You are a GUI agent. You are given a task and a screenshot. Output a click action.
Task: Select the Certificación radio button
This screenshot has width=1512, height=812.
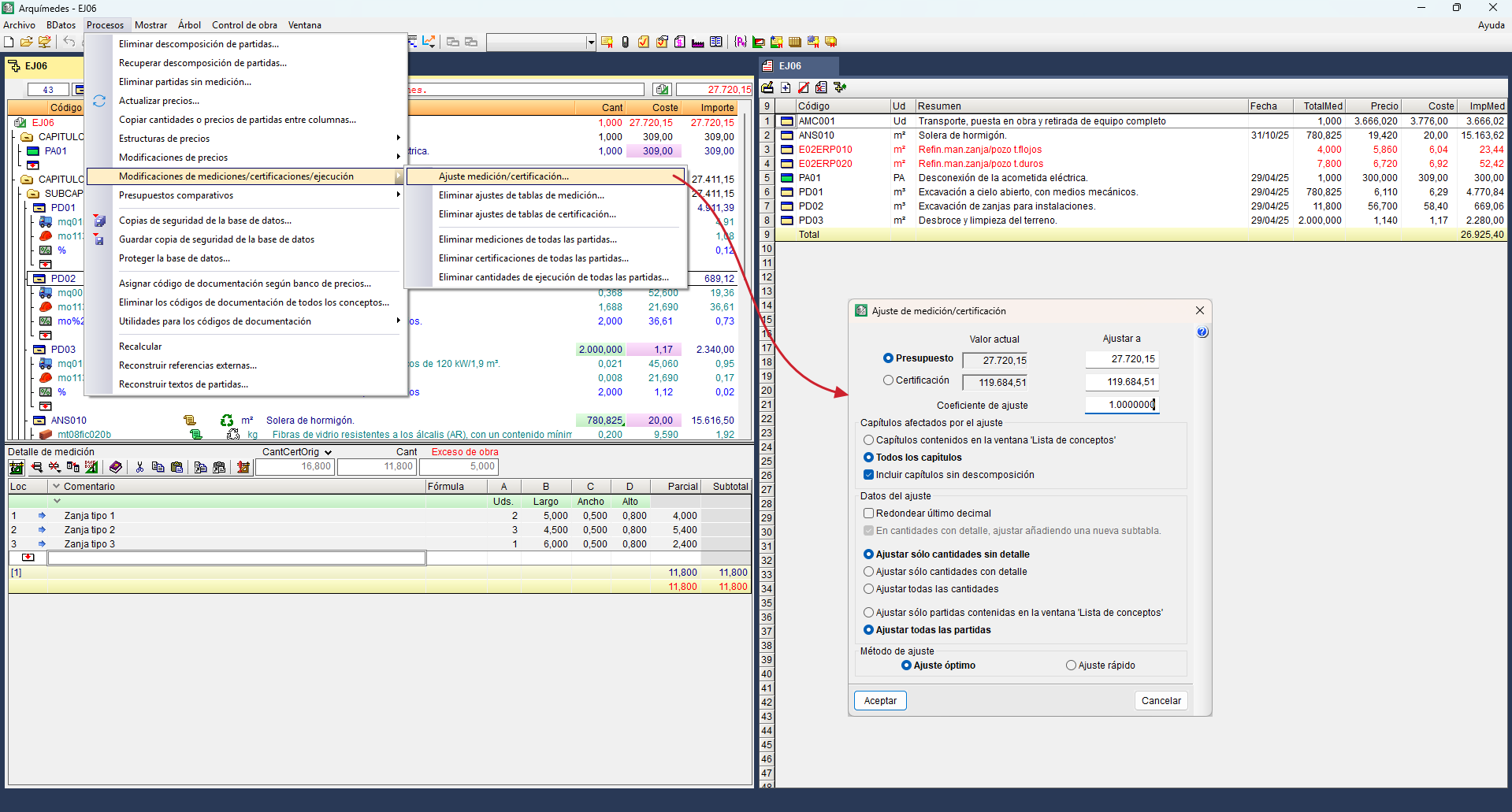888,380
